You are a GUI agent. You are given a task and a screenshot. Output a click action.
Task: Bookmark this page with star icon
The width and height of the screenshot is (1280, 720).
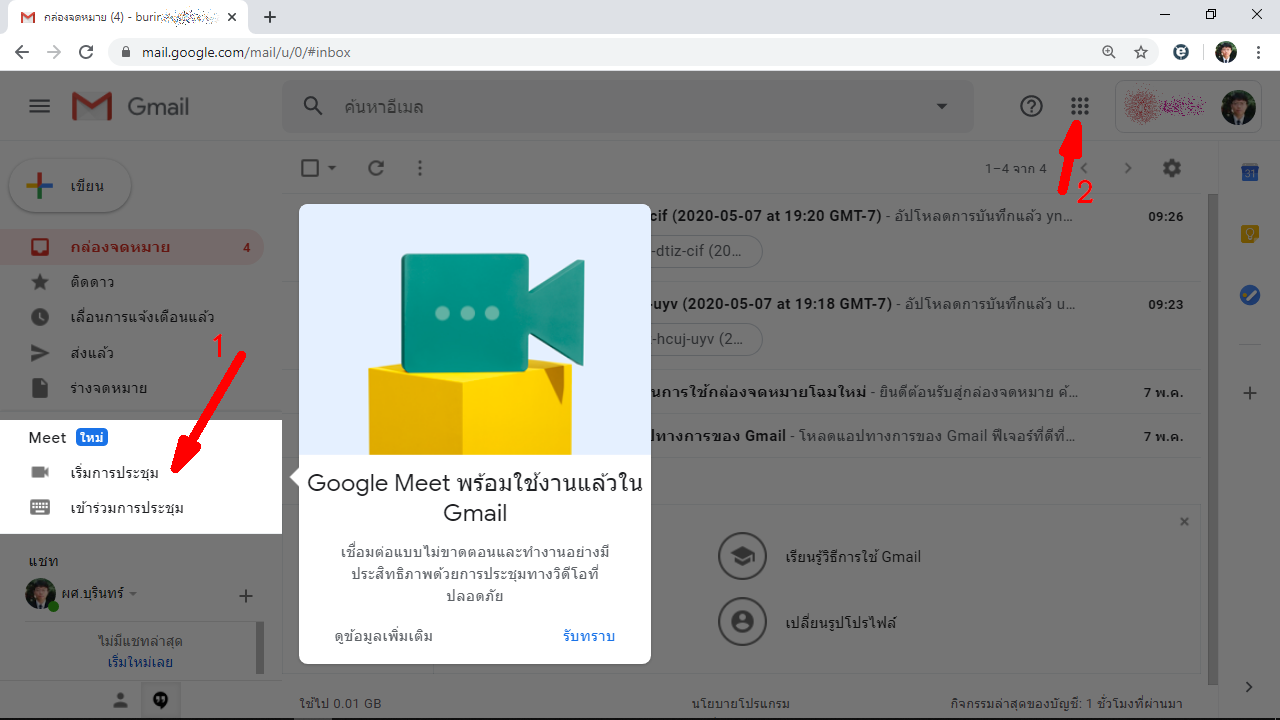[1141, 52]
